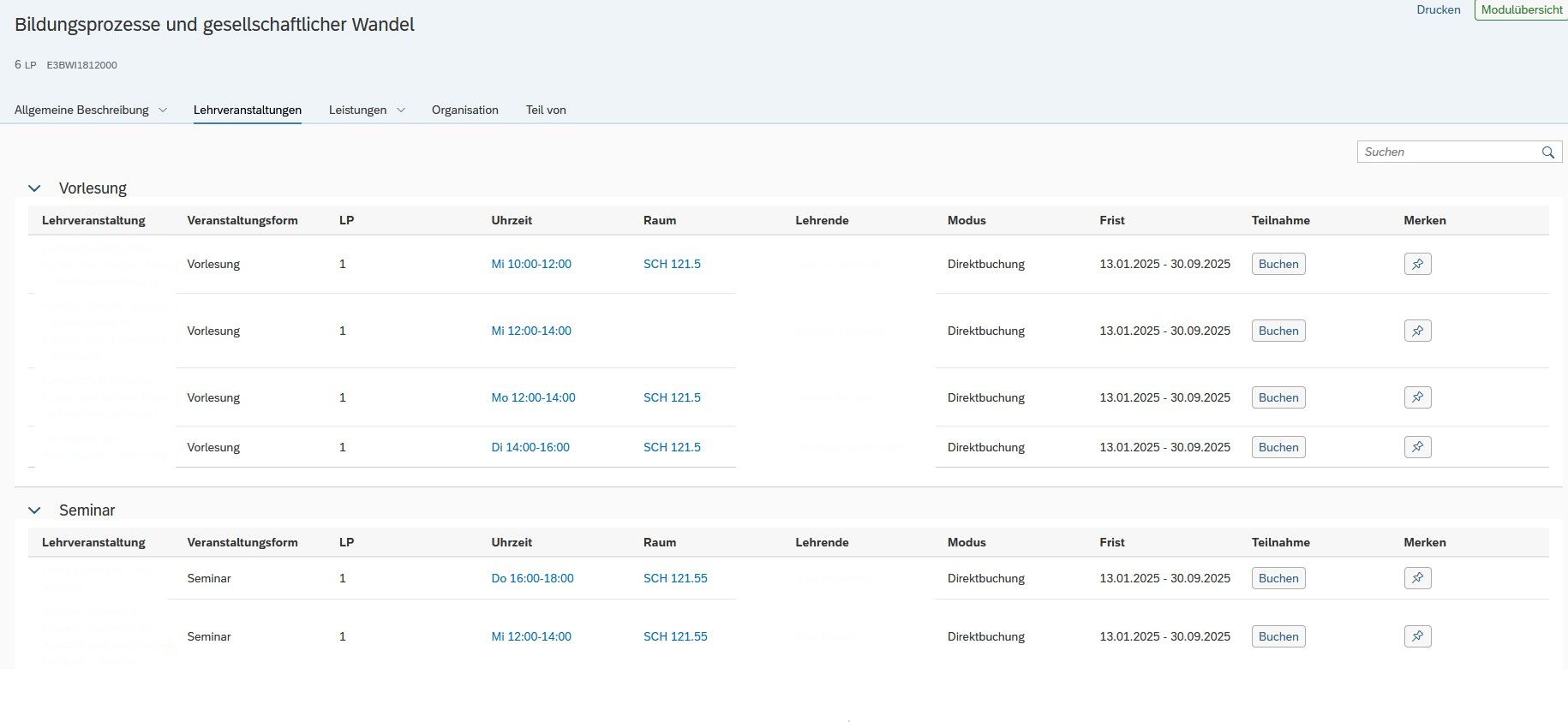Screen dimensions: 1568x722
Task: Click the search magnifier icon
Action: coord(1547,152)
